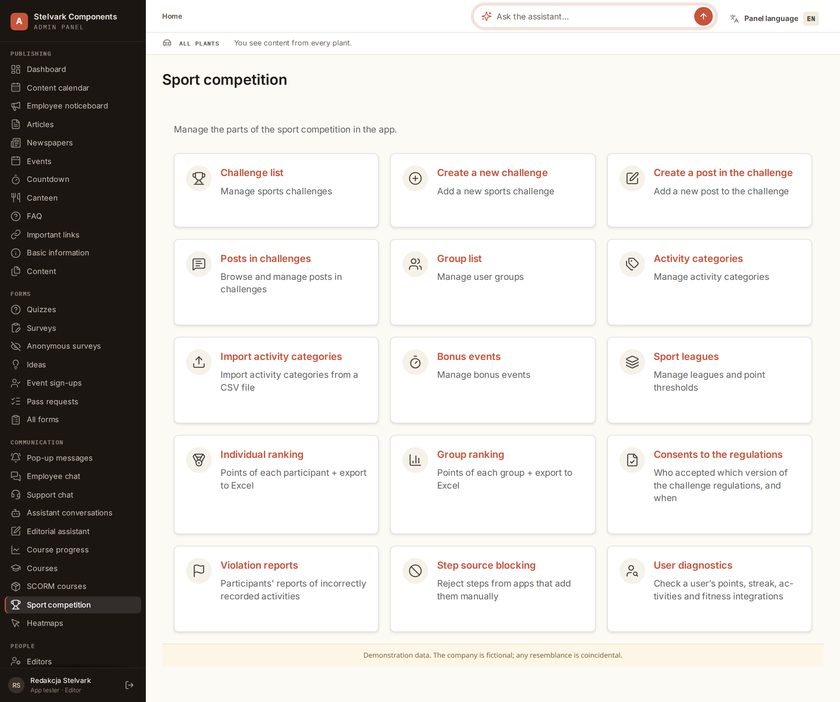The image size is (840, 702).
Task: Navigate to the Home breadcrumb
Action: tap(172, 17)
